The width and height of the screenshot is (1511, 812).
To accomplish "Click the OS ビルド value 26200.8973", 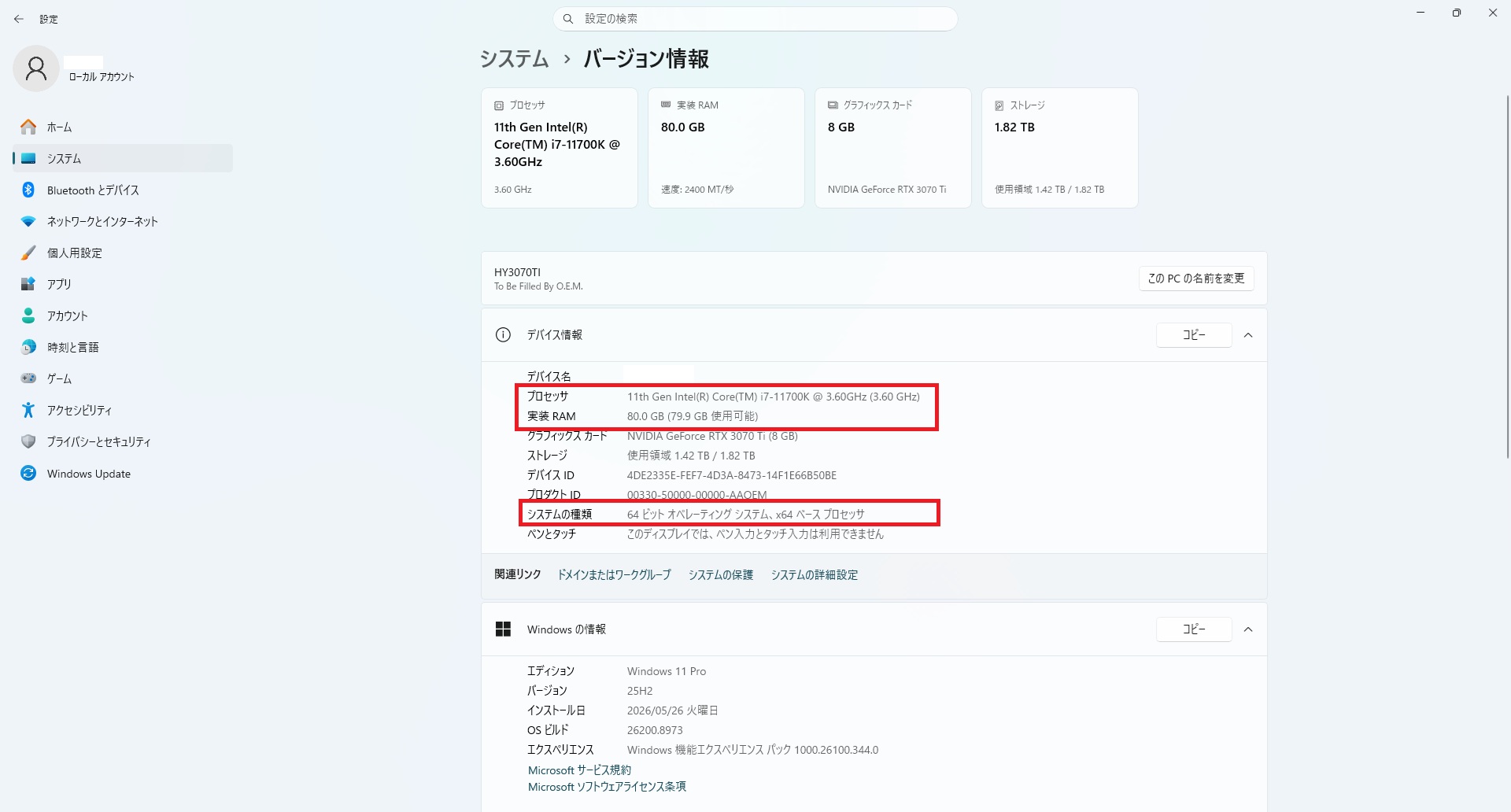I will (x=655, y=730).
